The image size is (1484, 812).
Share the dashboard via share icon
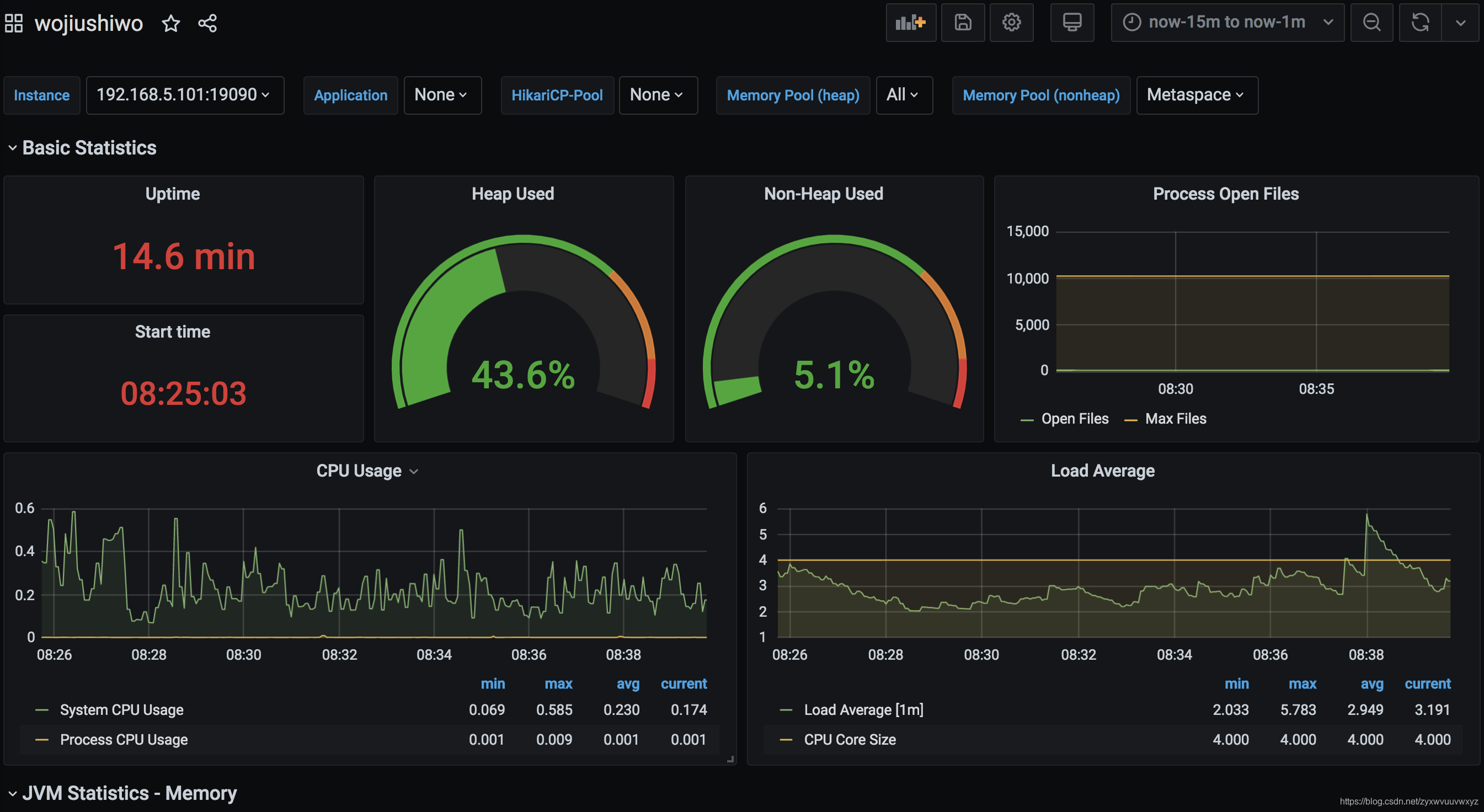[207, 23]
